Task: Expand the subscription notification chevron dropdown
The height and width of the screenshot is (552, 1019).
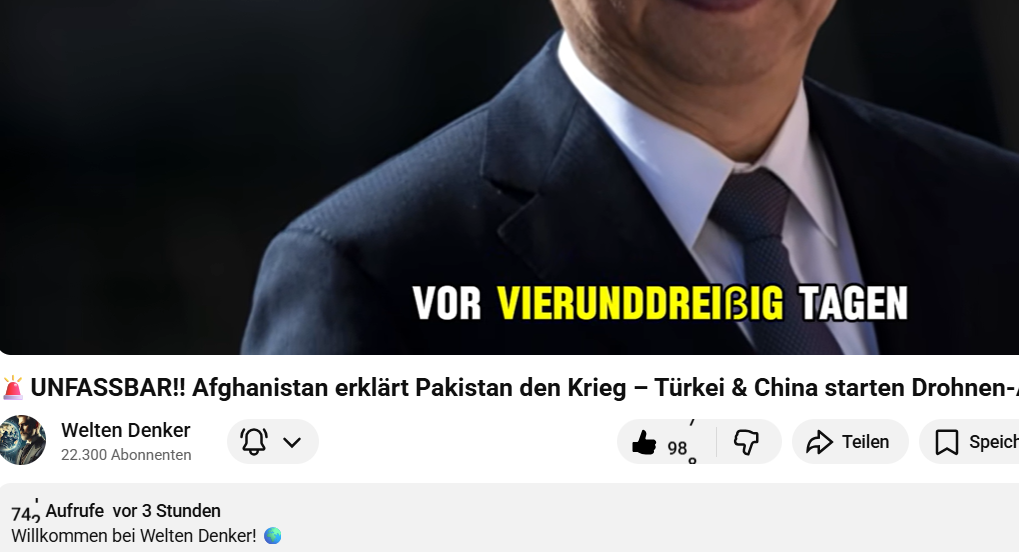Action: tap(292, 442)
